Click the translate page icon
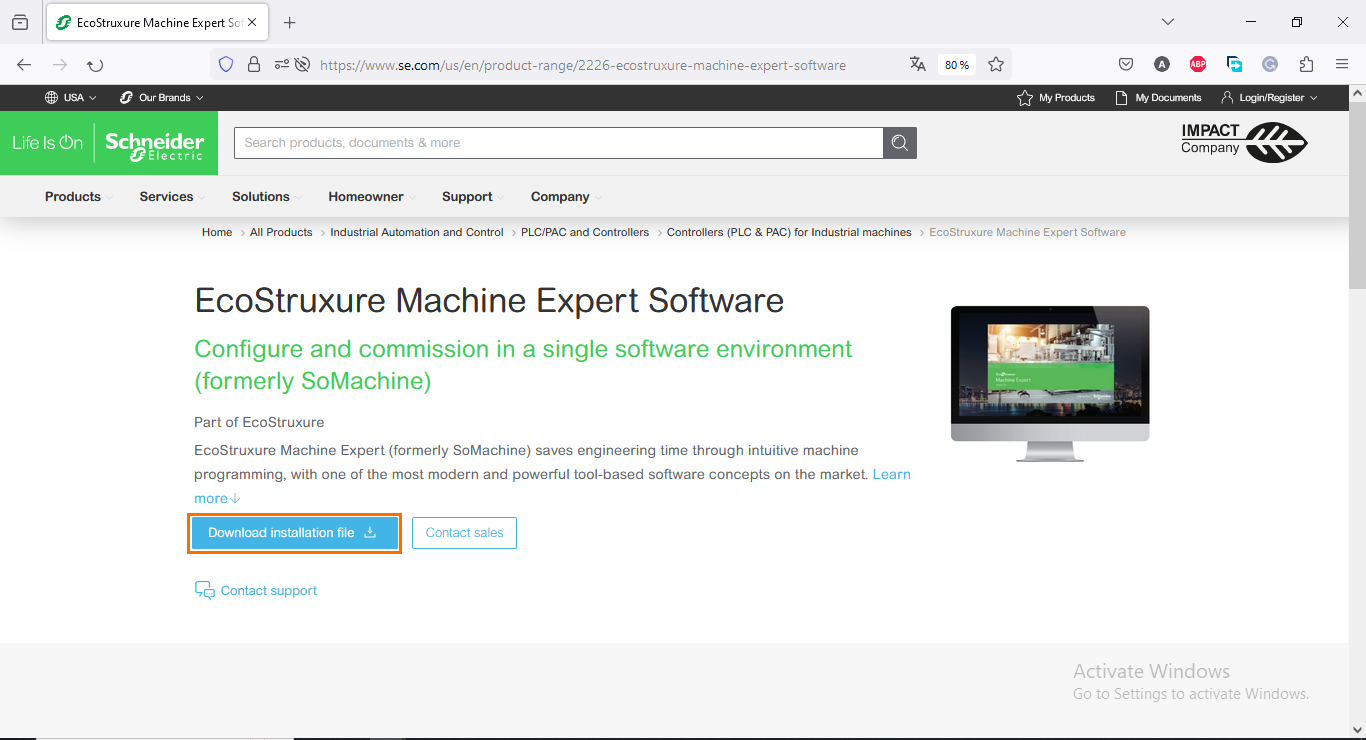Image resolution: width=1366 pixels, height=740 pixels. click(918, 65)
